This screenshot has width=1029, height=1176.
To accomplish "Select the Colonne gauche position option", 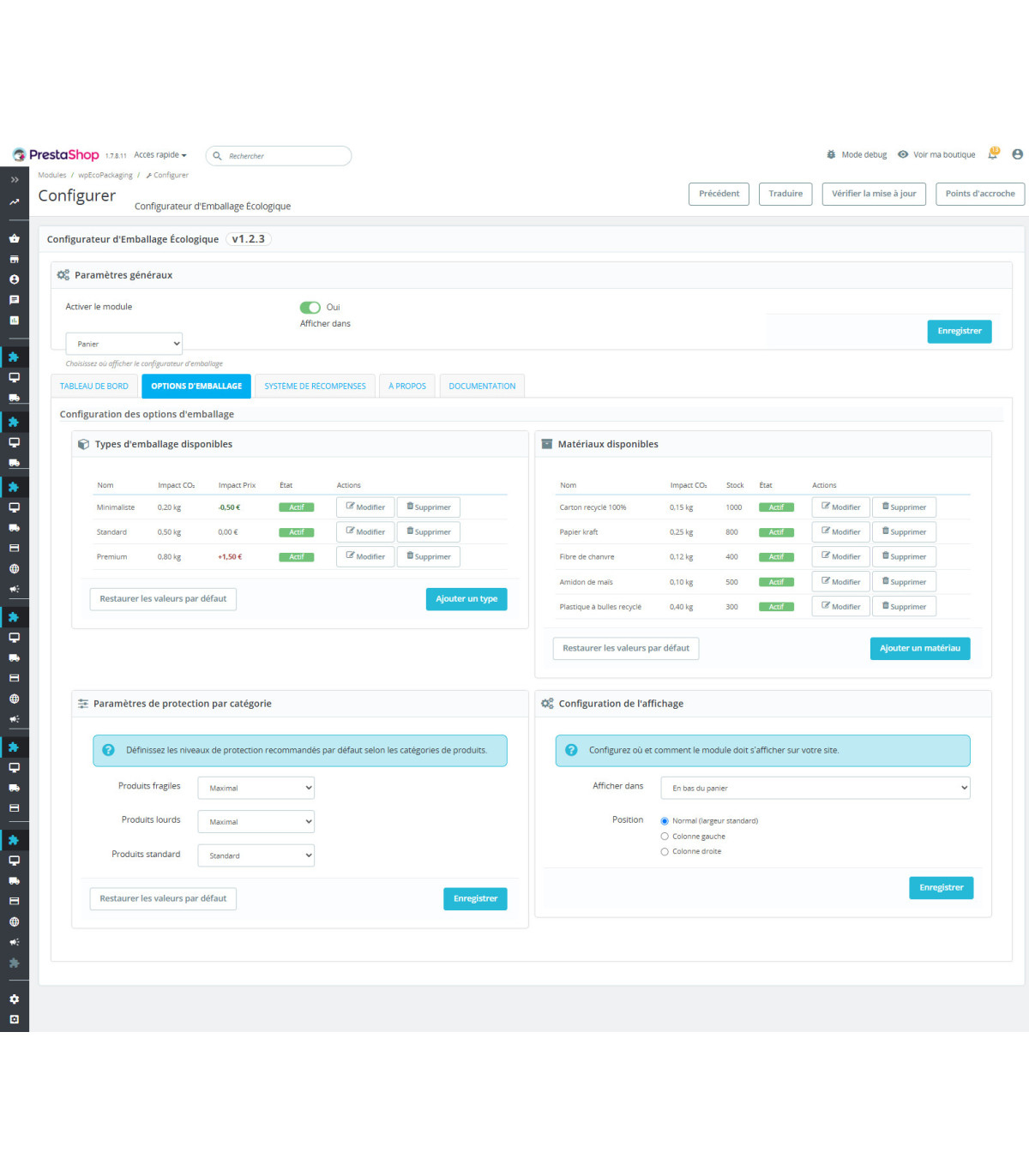I will click(665, 837).
